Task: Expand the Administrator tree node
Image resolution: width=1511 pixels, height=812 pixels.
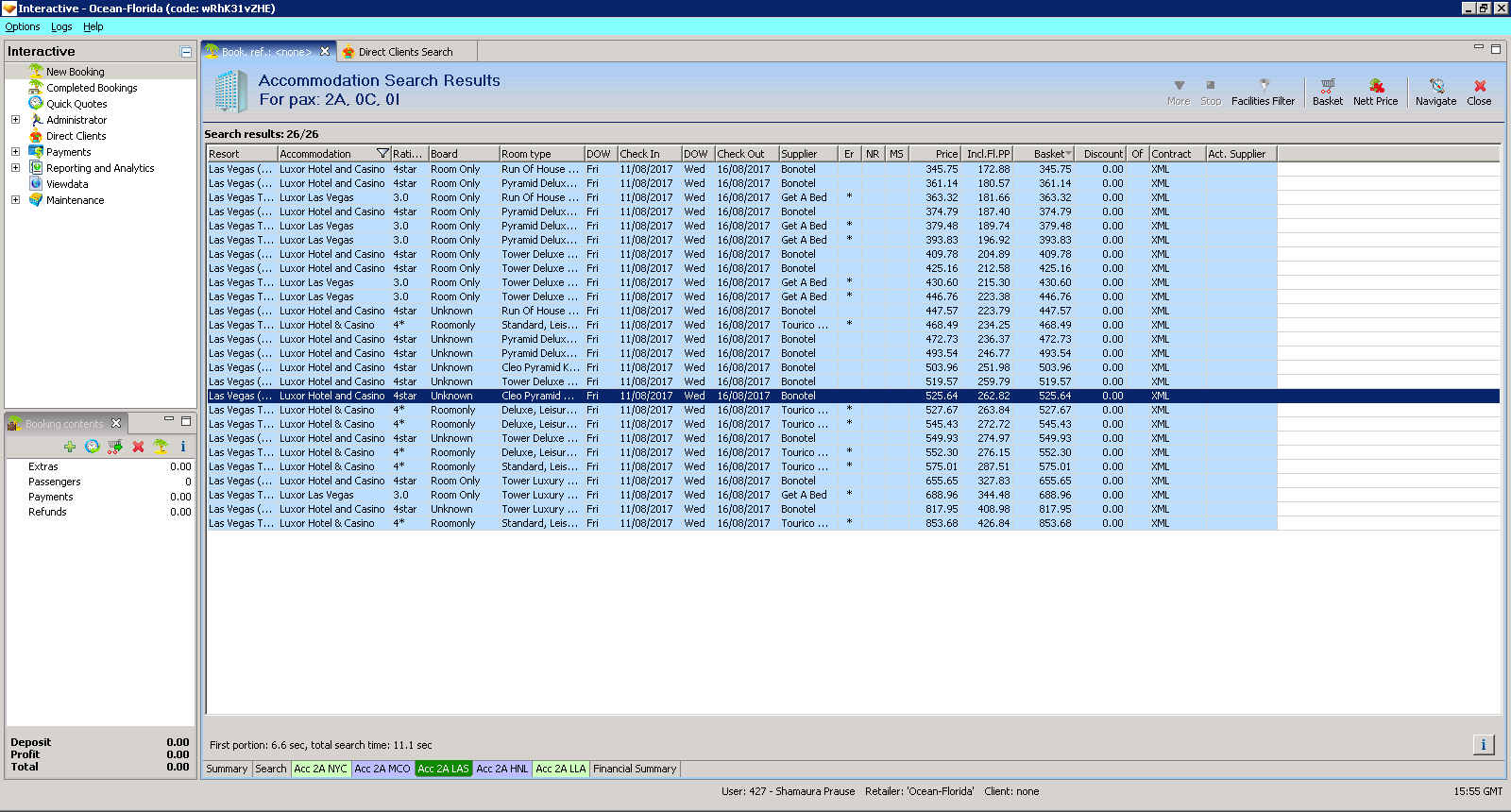Action: pyautogui.click(x=15, y=120)
